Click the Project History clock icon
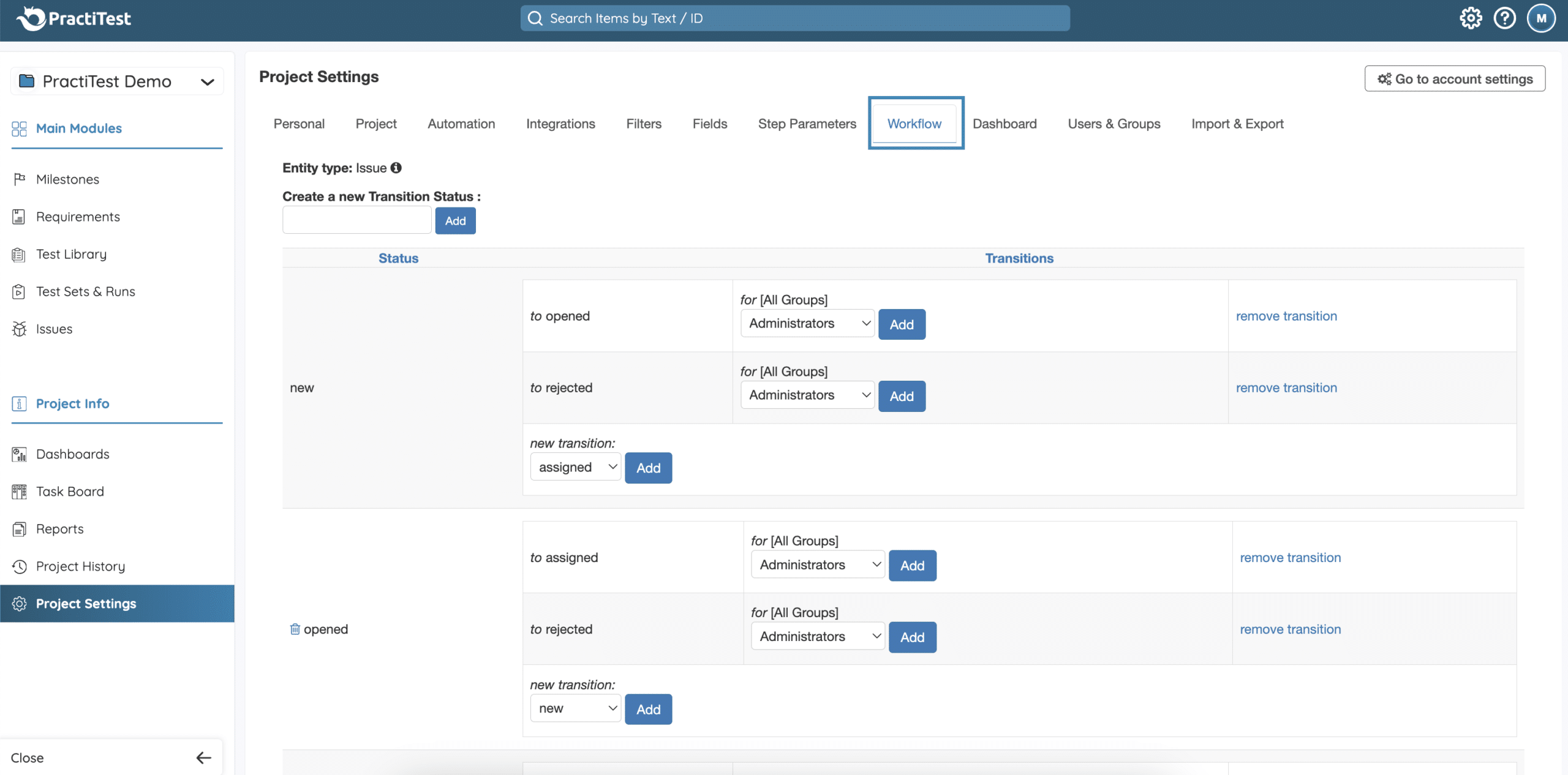The image size is (1568, 775). (20, 566)
